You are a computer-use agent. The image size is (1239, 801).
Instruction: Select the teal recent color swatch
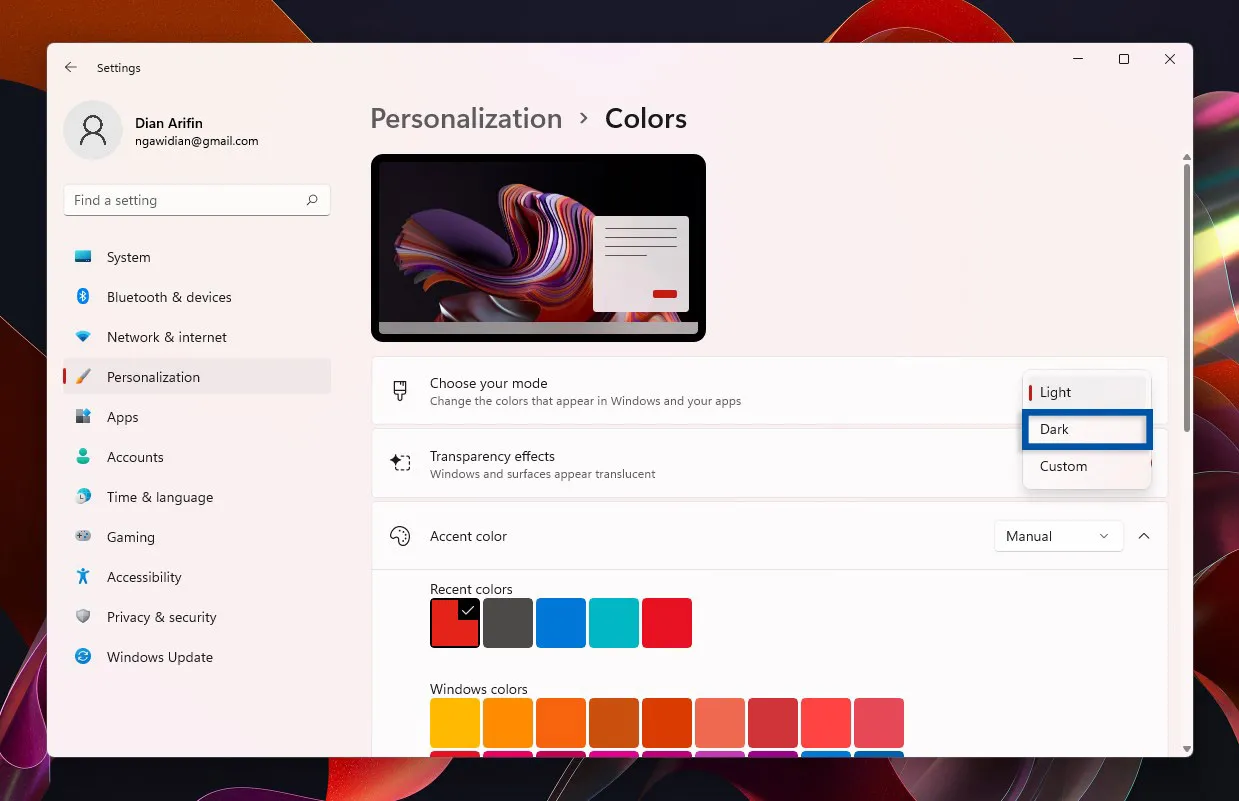tap(614, 623)
